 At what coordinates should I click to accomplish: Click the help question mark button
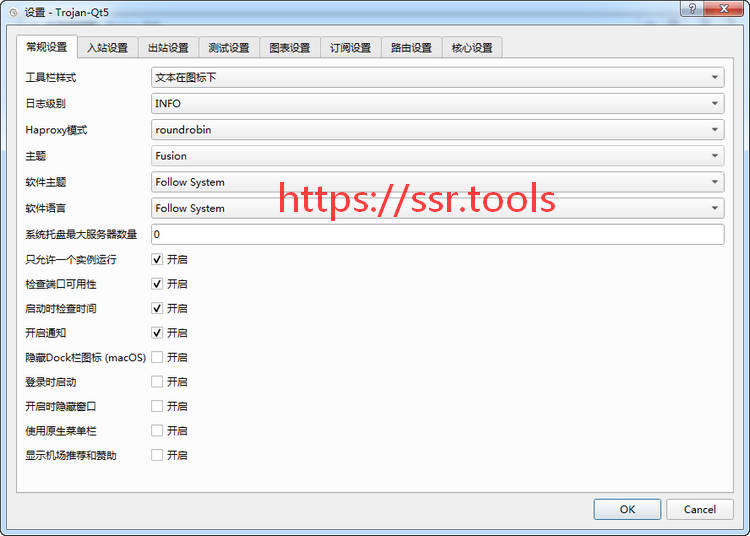tap(690, 9)
